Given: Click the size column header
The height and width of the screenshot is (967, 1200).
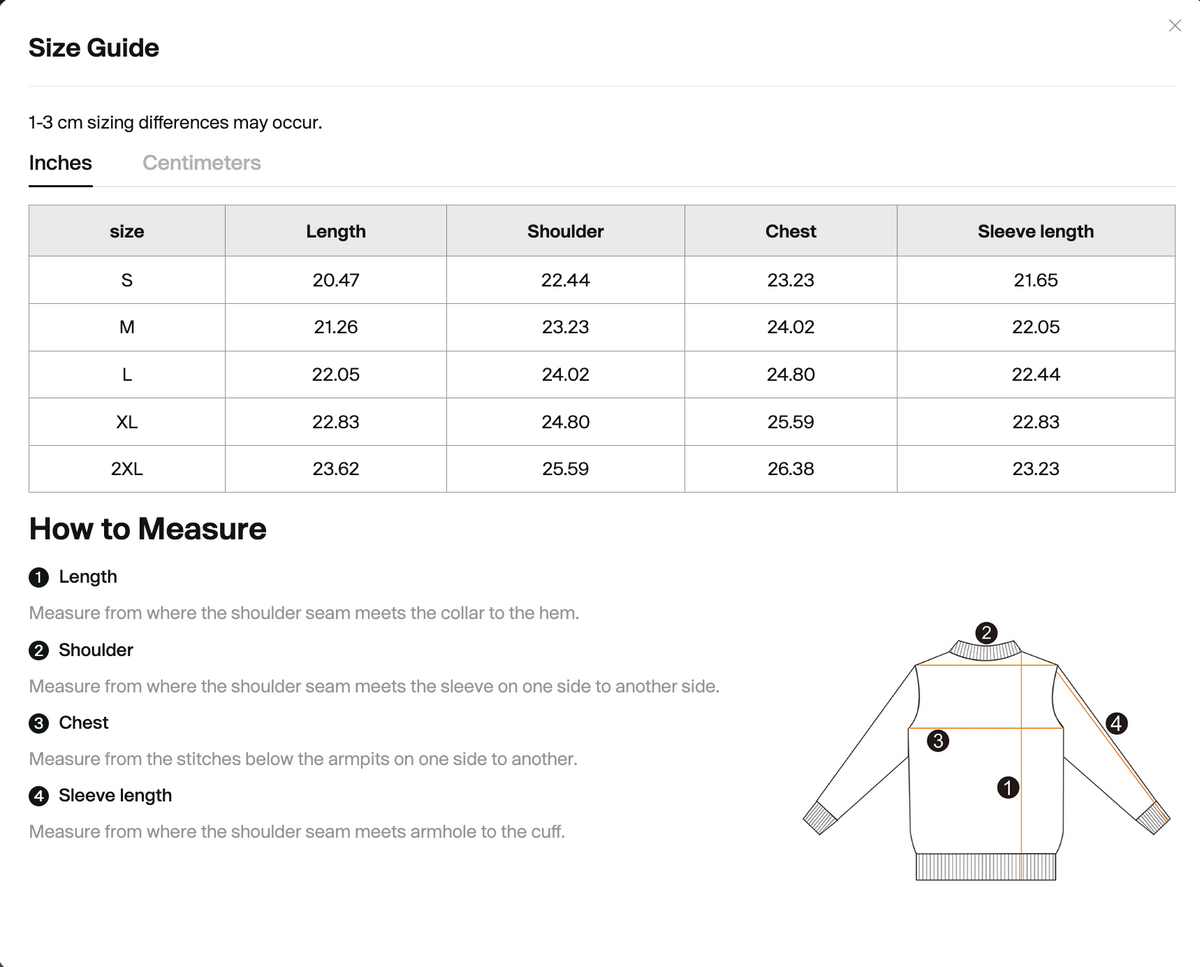Looking at the screenshot, I should 127,231.
